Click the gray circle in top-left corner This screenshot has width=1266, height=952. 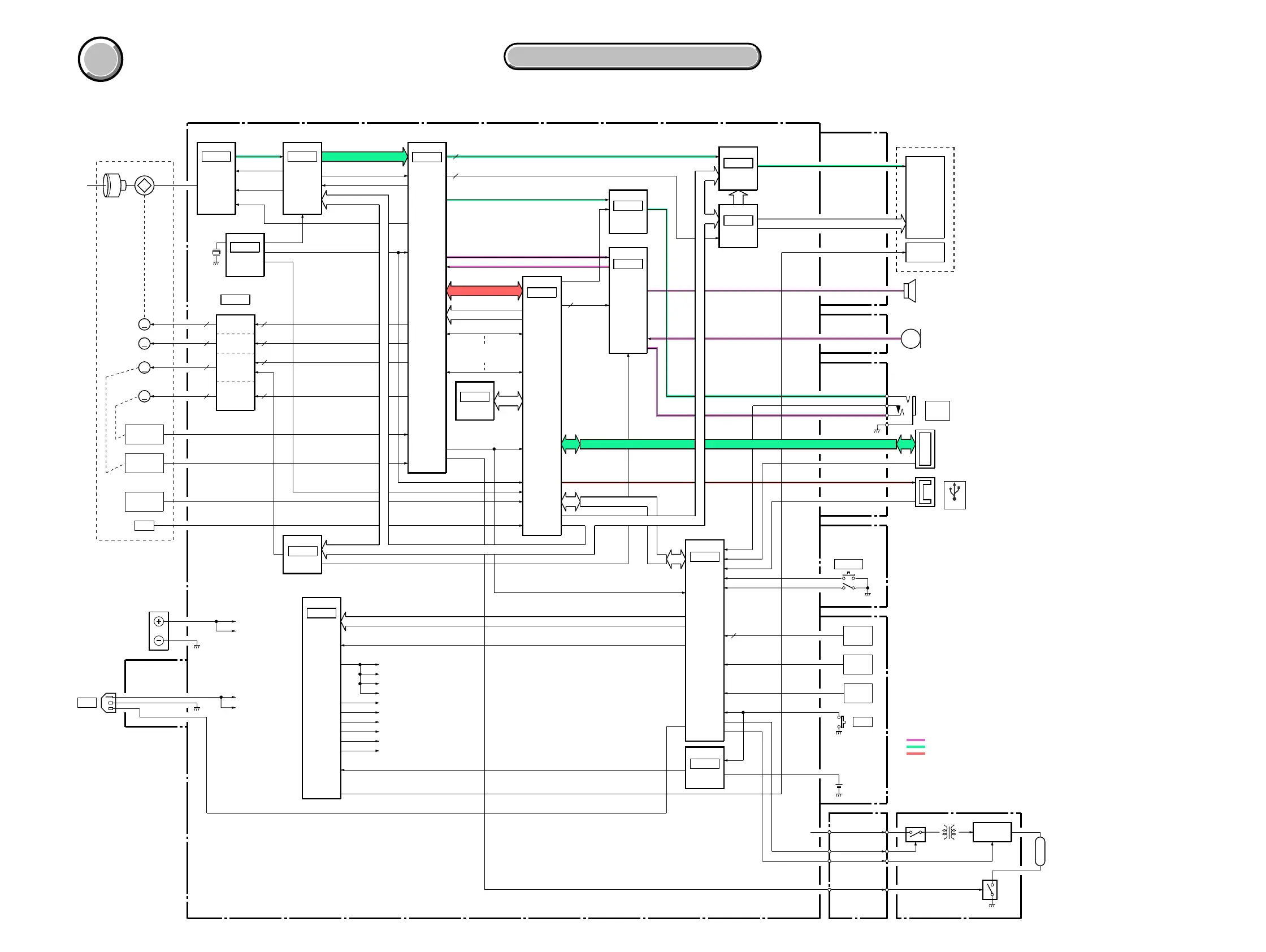pyautogui.click(x=101, y=59)
